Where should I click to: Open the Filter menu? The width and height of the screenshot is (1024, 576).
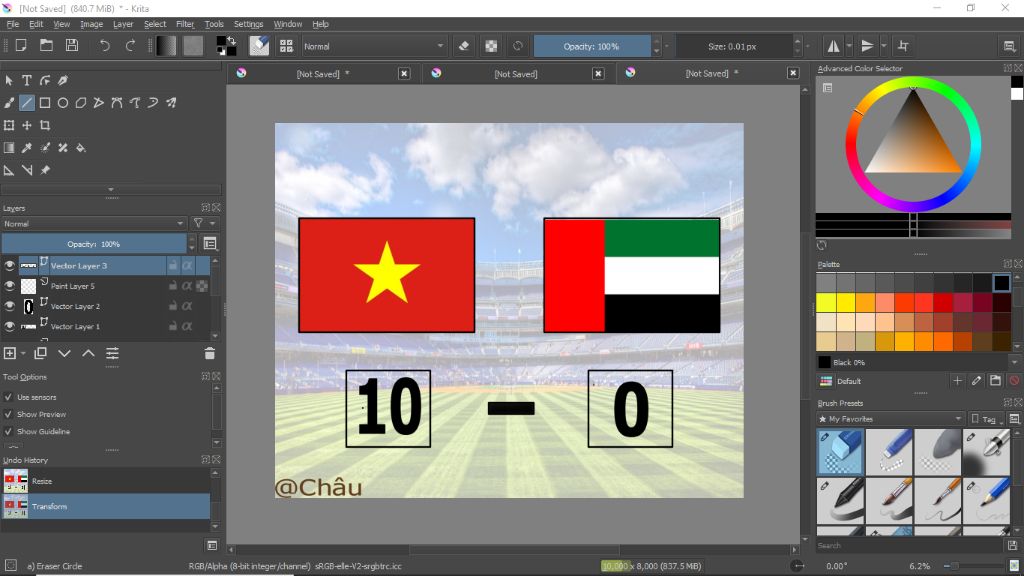coord(185,24)
